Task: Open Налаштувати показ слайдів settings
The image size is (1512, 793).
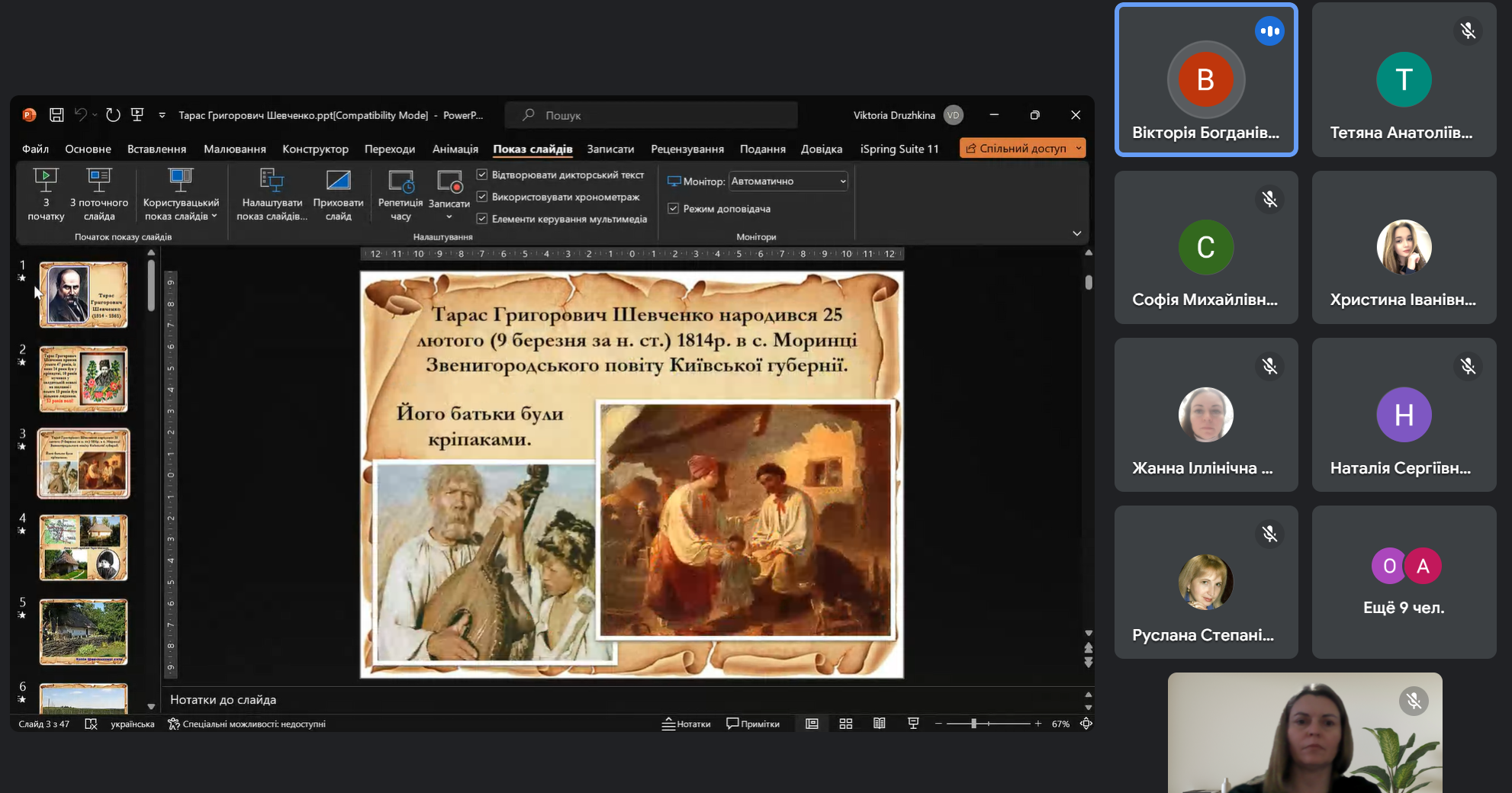Action: pos(272,195)
